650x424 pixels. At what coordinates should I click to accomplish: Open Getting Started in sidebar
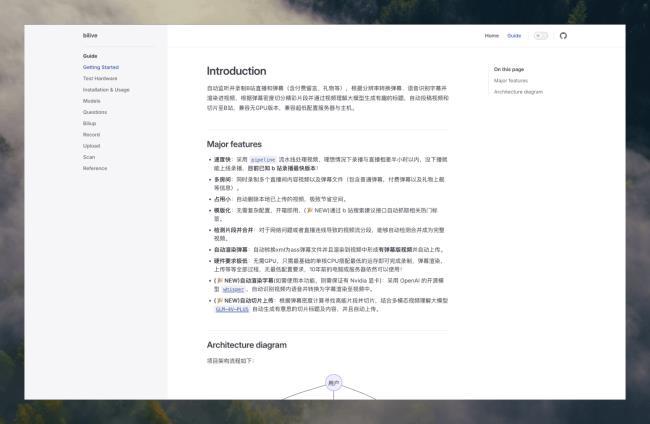[x=101, y=67]
